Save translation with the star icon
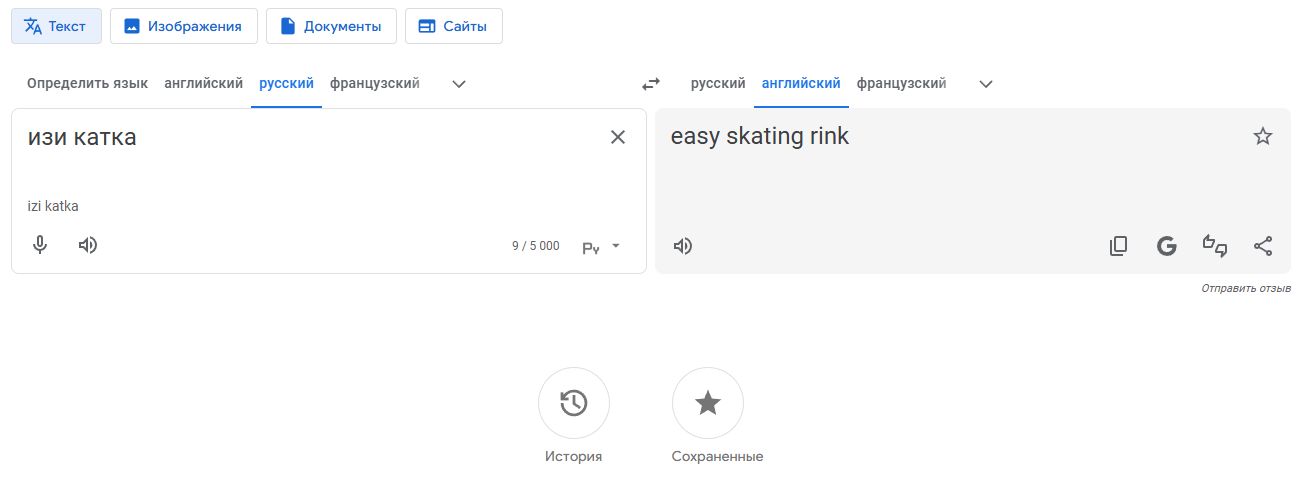The width and height of the screenshot is (1308, 484). [x=1263, y=137]
